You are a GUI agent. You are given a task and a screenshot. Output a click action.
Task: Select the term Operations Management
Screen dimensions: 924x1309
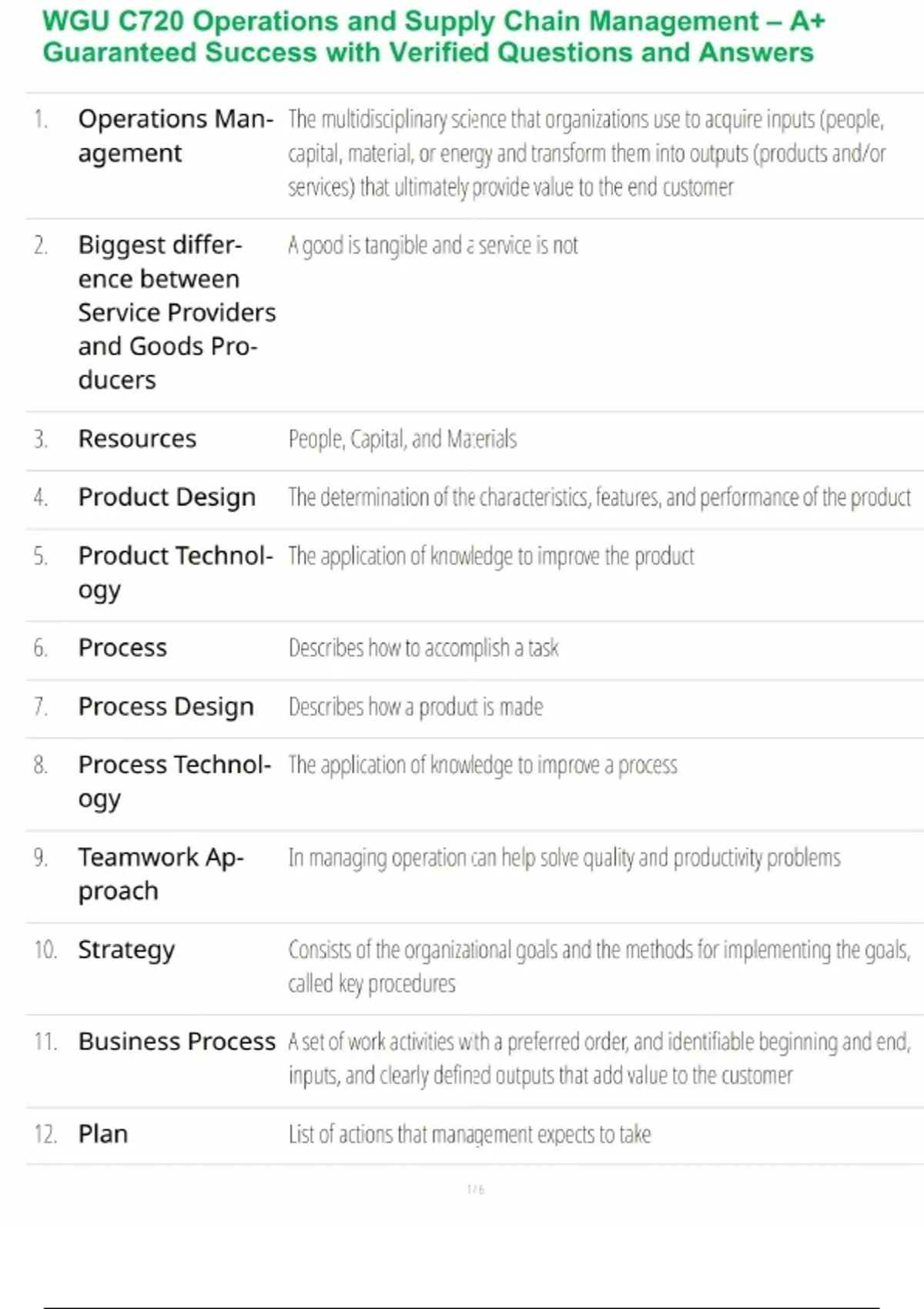[175, 136]
